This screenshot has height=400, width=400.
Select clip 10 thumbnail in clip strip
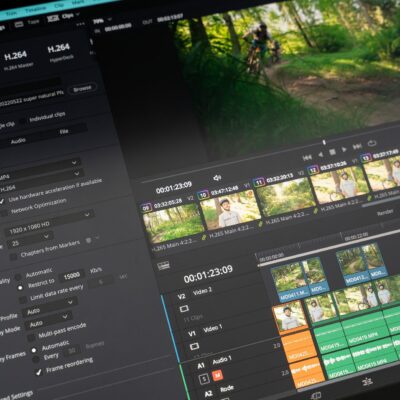(x=230, y=209)
